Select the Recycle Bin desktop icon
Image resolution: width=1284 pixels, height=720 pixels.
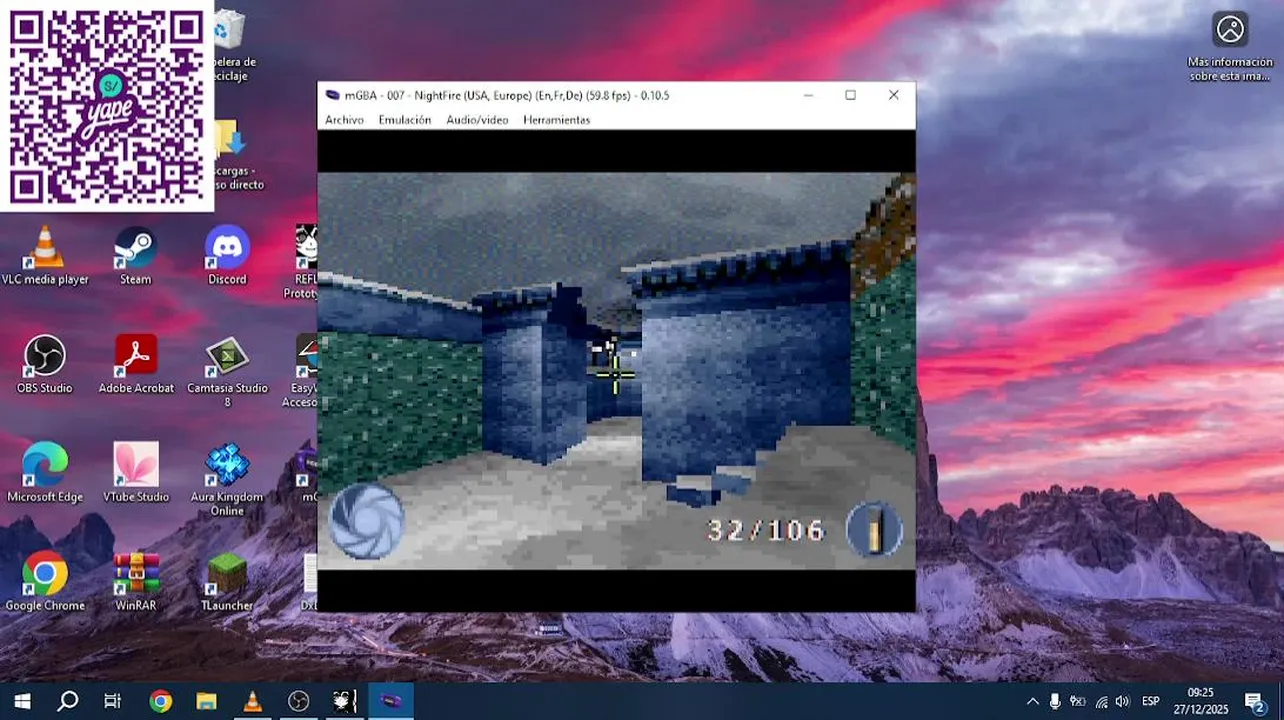pos(230,45)
